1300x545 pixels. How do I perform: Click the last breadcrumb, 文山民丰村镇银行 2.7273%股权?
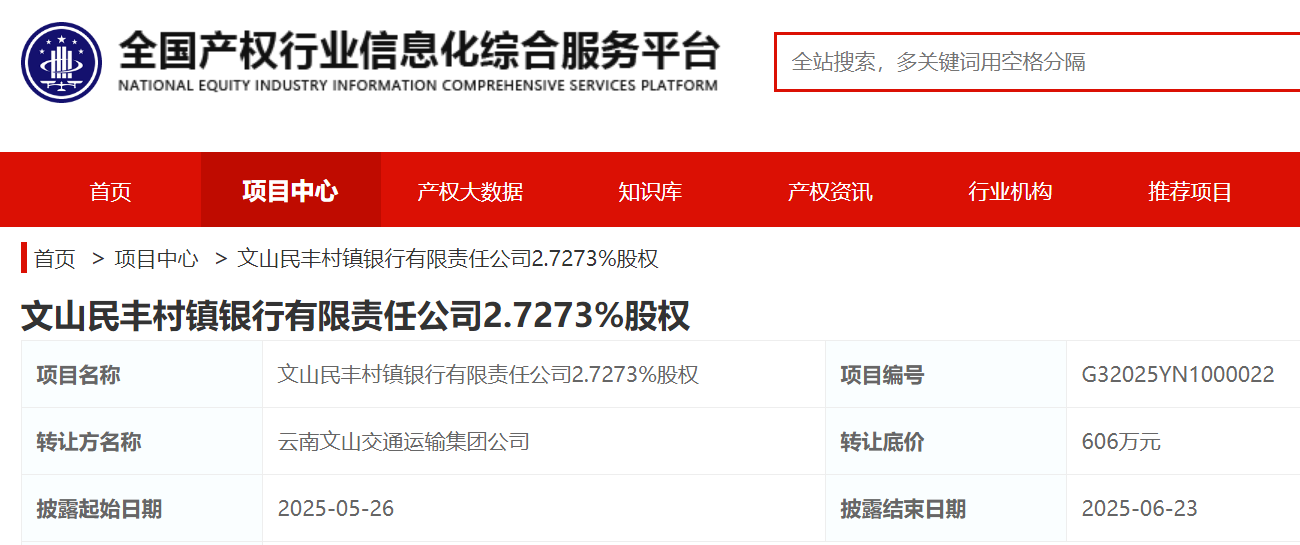(448, 259)
